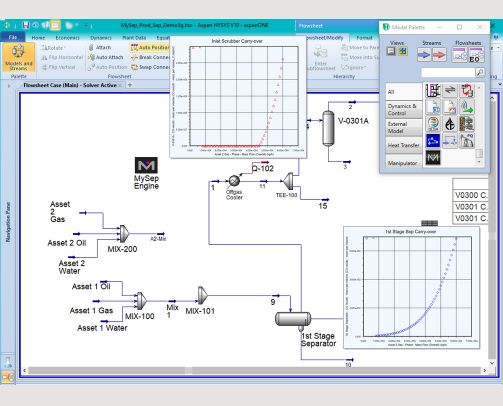Select the blue network model icon in palette

(x=433, y=141)
